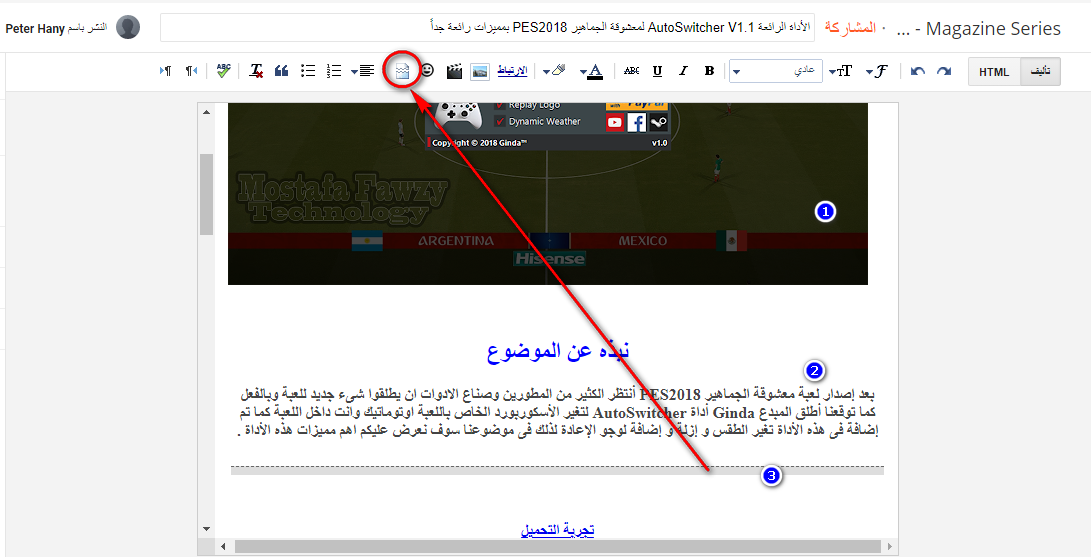This screenshot has width=1091, height=557.
Task: Apply blockquote formatting
Action: 282,71
